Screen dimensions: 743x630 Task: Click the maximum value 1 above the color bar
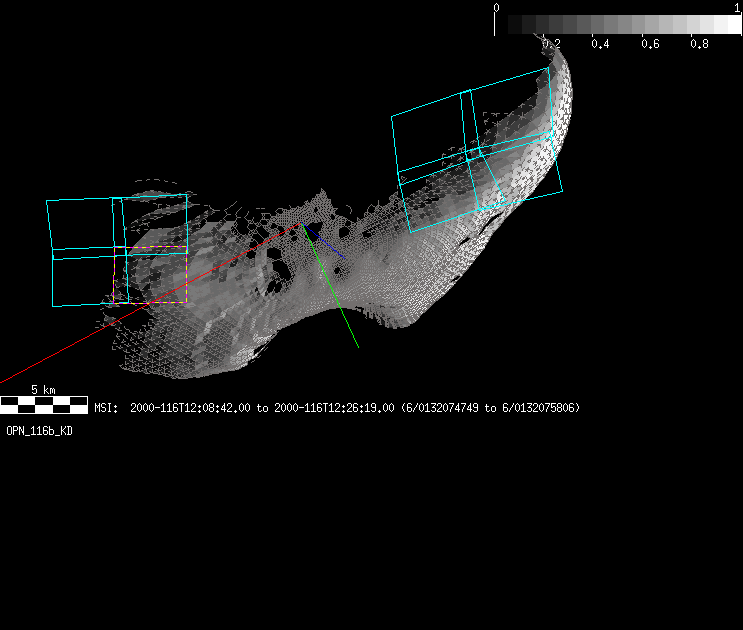click(x=737, y=7)
